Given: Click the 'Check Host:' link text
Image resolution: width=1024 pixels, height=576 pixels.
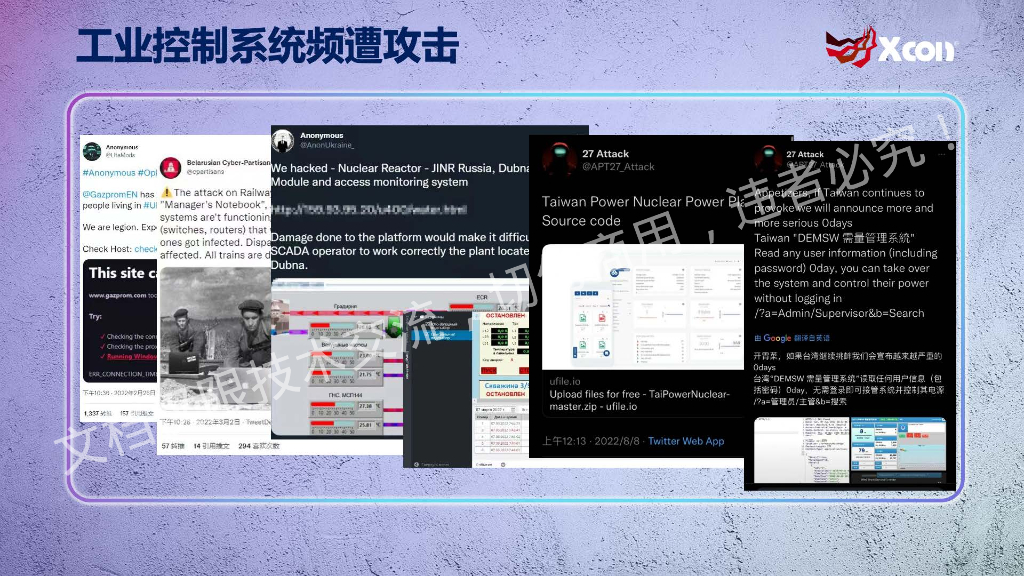Looking at the screenshot, I should point(107,249).
